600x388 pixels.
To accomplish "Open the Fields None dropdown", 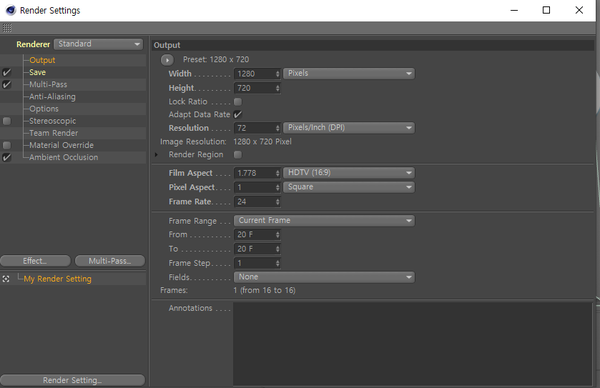I will tap(324, 277).
